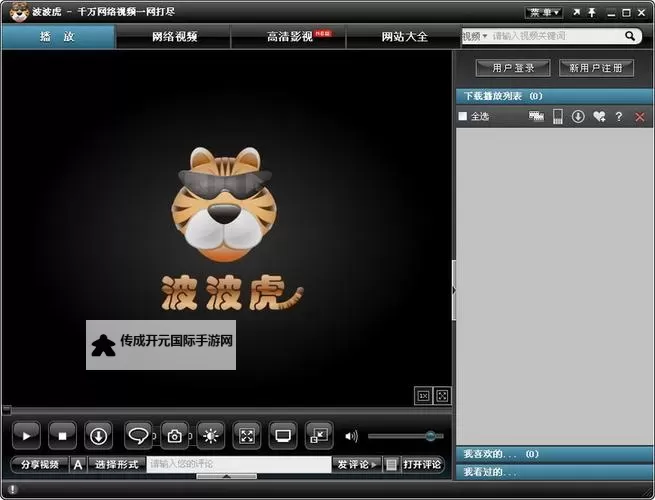This screenshot has width=655, height=500.
Task: Click download icon in playlist toolbar
Action: click(578, 116)
